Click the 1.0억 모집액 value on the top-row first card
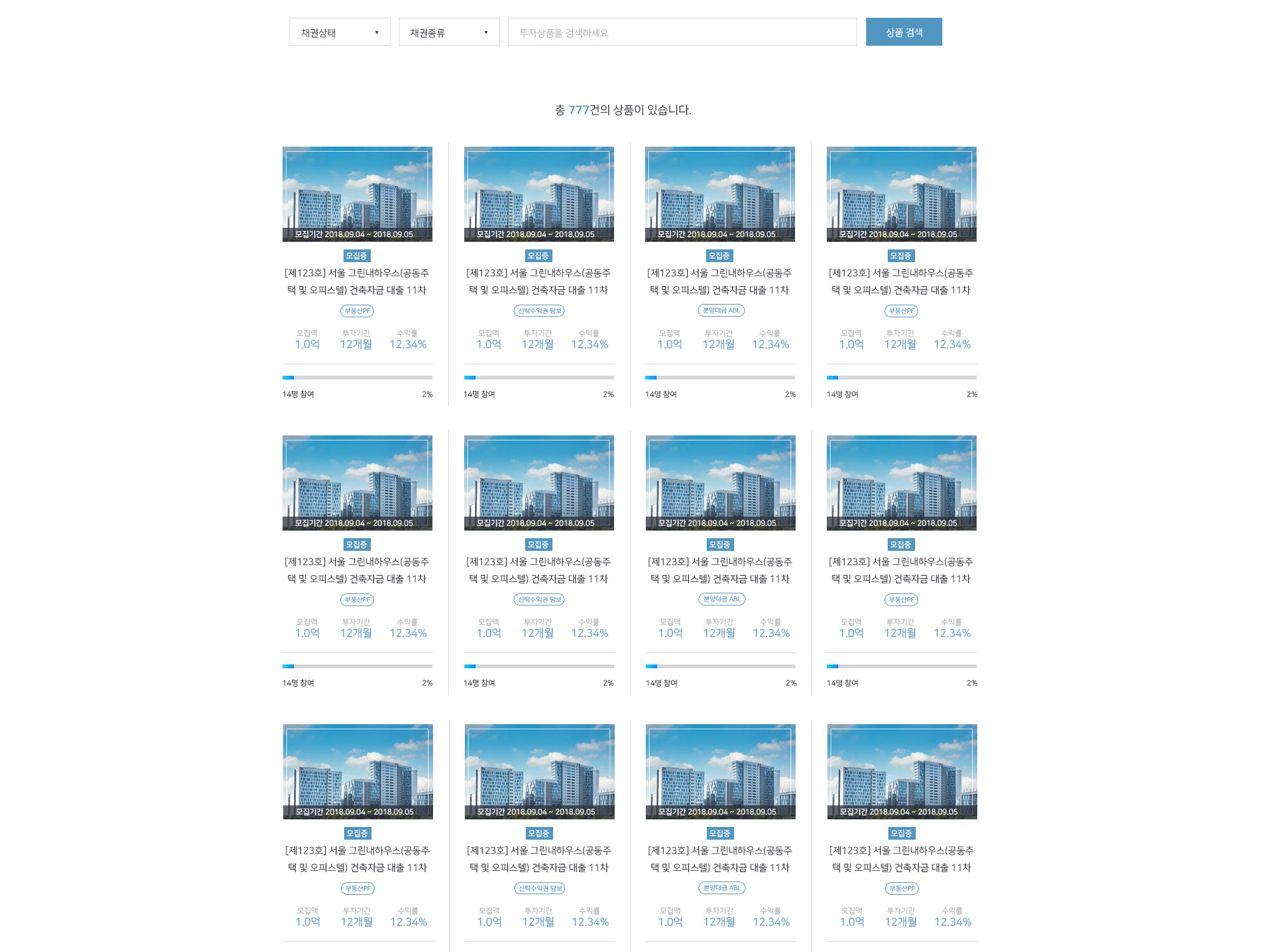The width and height of the screenshot is (1270, 952). pyautogui.click(x=307, y=345)
